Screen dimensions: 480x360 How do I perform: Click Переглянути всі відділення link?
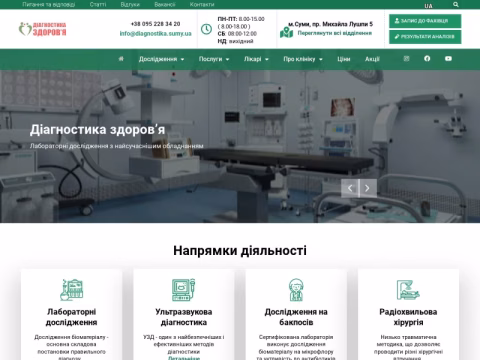[x=335, y=33]
